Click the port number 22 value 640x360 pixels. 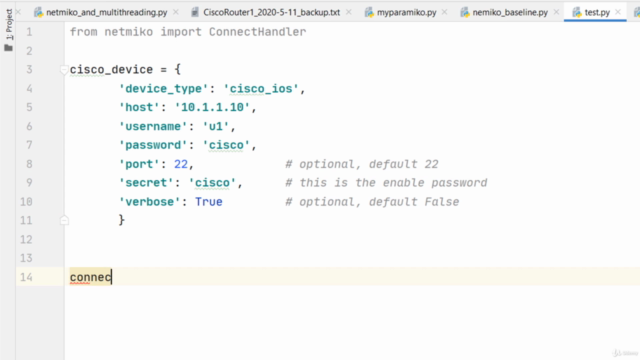pyautogui.click(x=181, y=164)
